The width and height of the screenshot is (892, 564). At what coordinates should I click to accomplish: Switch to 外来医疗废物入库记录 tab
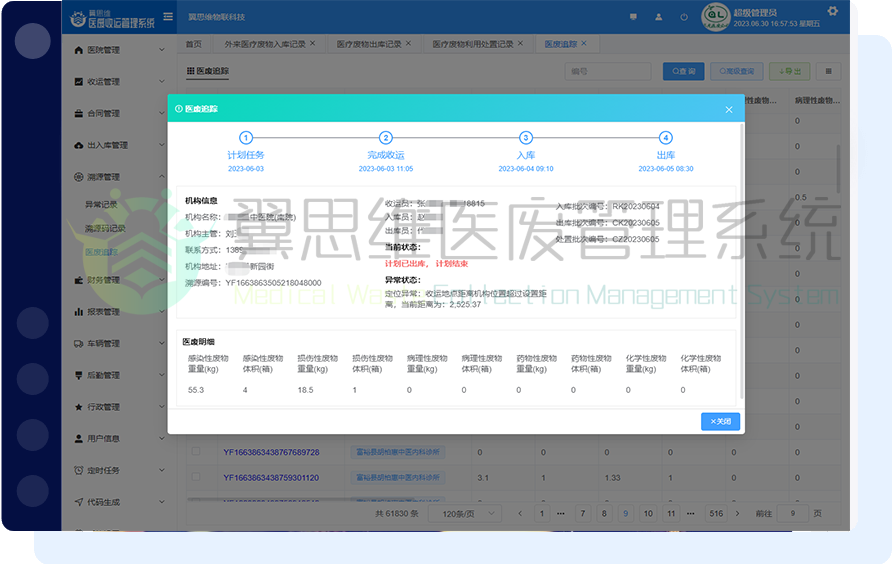coord(264,44)
